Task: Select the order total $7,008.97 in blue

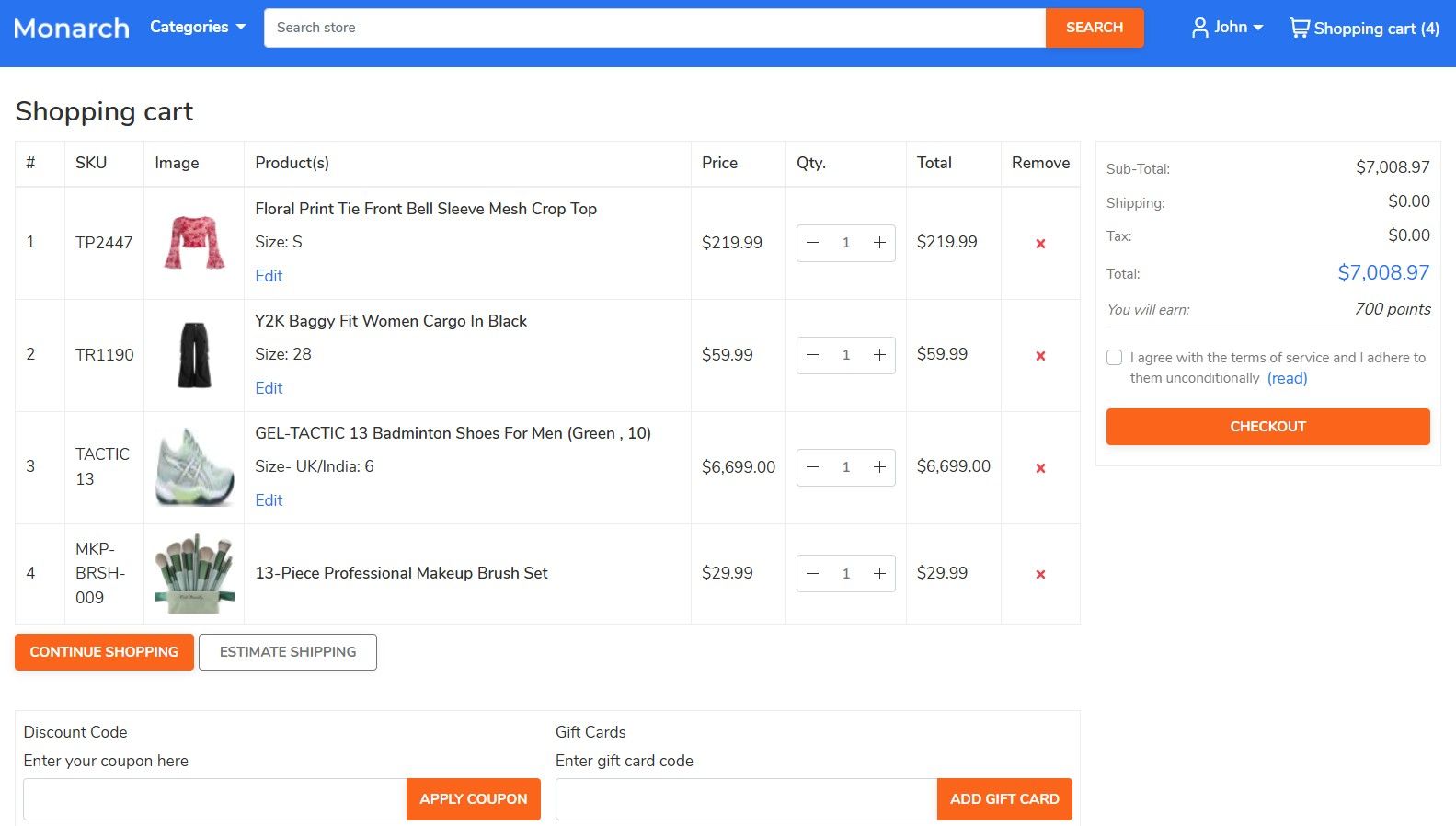Action: [1383, 273]
